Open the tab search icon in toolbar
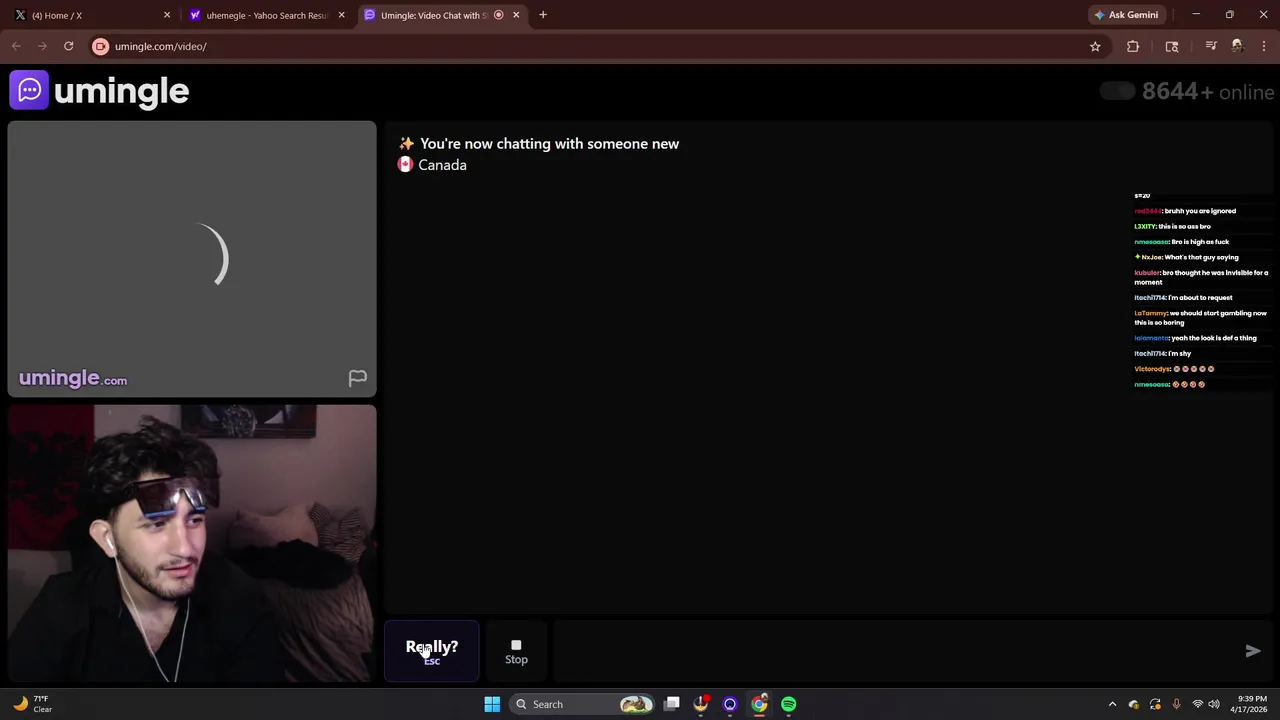Viewport: 1280px width, 720px height. (x=1172, y=46)
